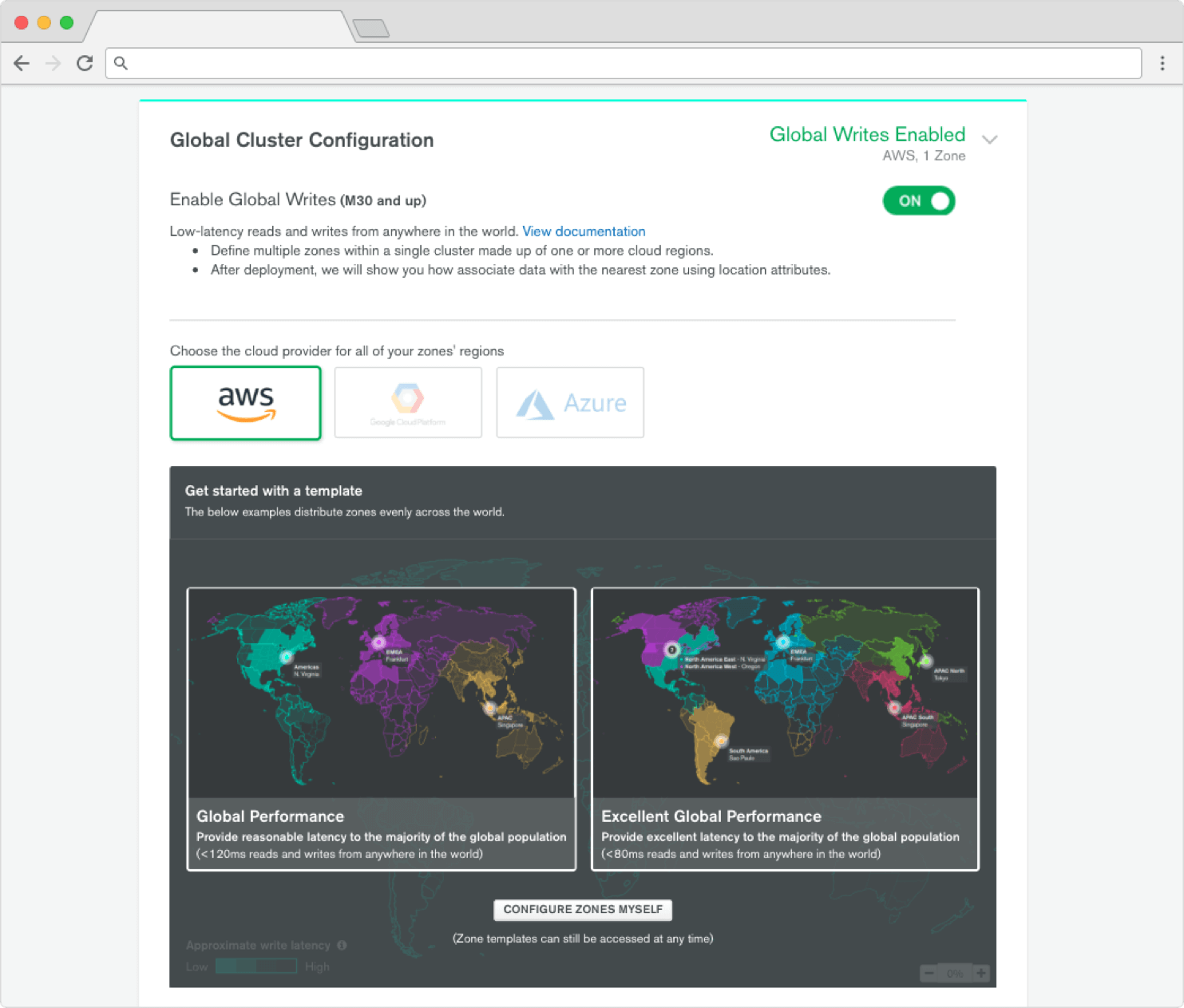Open the browser three-dot menu
Screen dimensions: 1184x1008
pyautogui.click(x=1162, y=63)
